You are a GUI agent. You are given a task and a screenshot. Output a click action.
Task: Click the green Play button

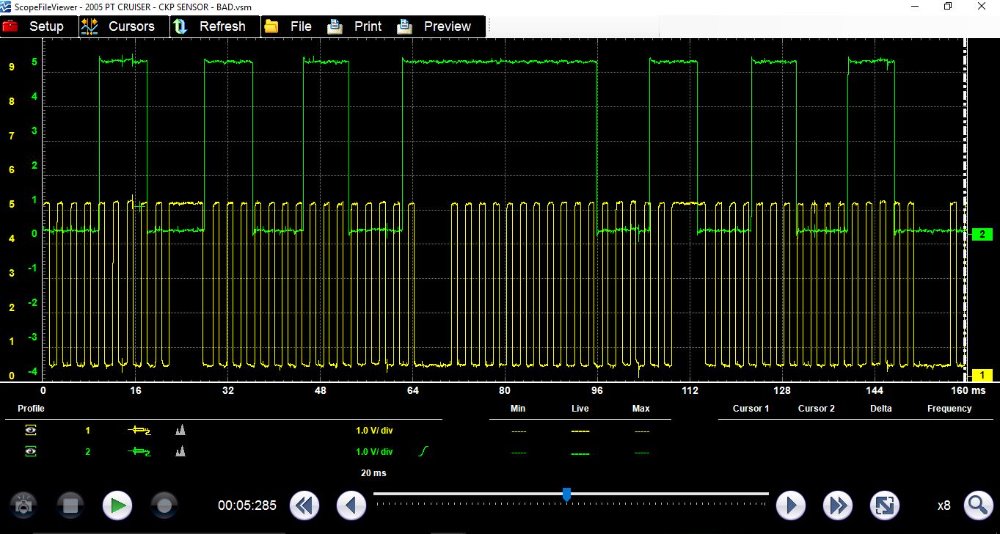118,505
